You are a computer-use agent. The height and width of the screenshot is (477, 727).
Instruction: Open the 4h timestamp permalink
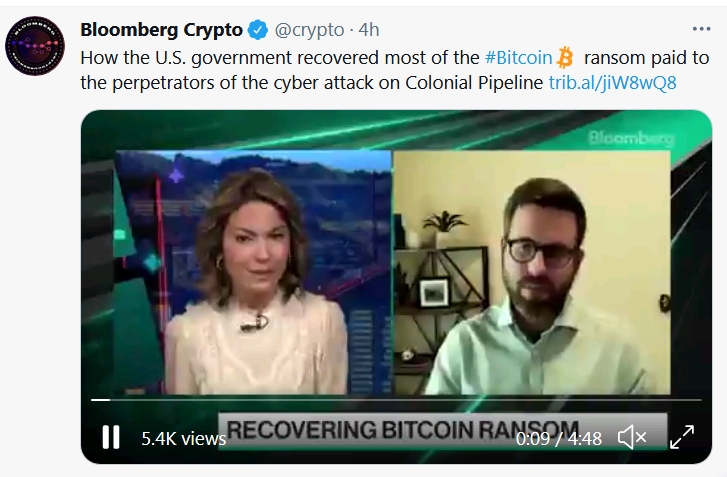click(369, 30)
